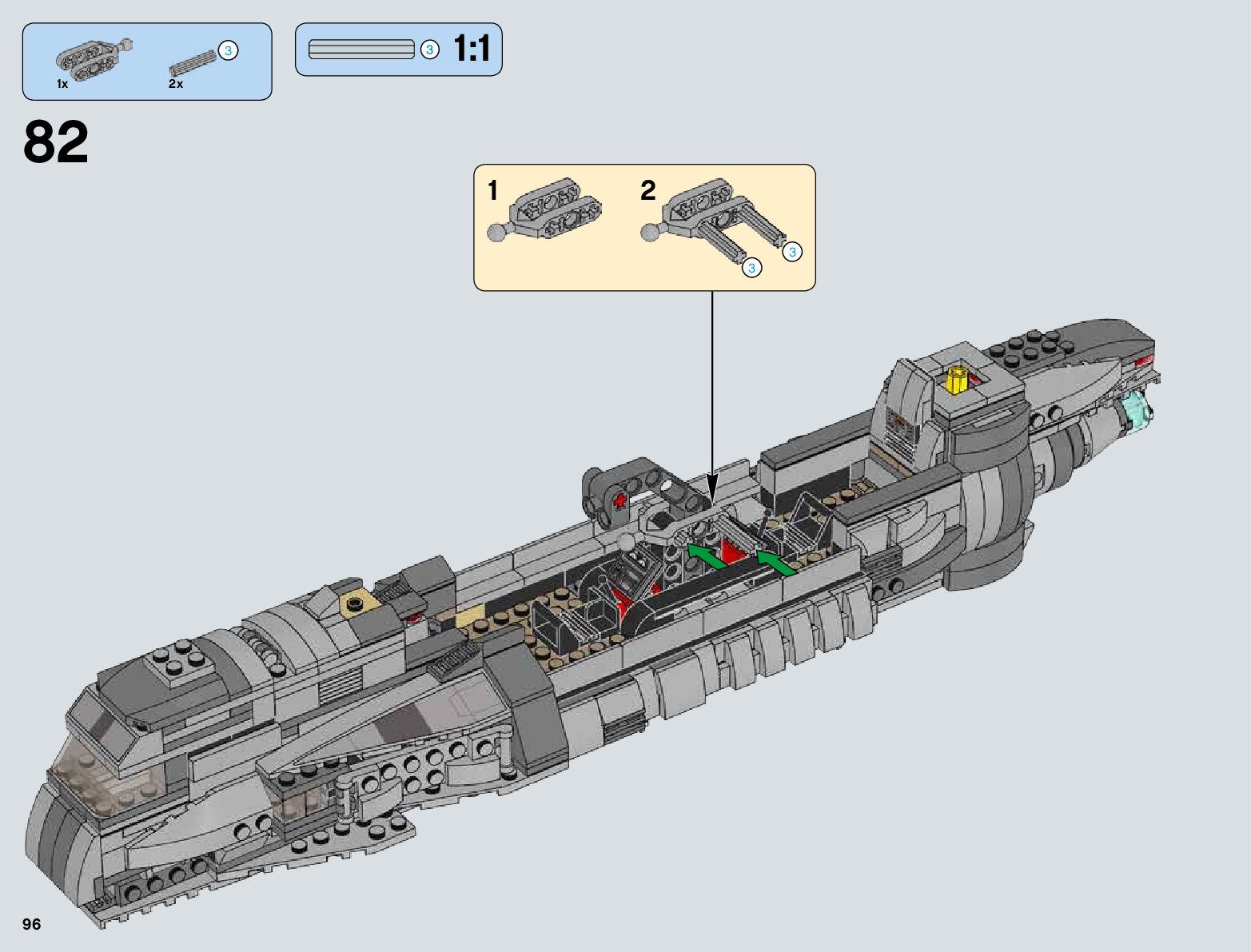Click the page number 96
Image resolution: width=1251 pixels, height=952 pixels.
[x=31, y=924]
